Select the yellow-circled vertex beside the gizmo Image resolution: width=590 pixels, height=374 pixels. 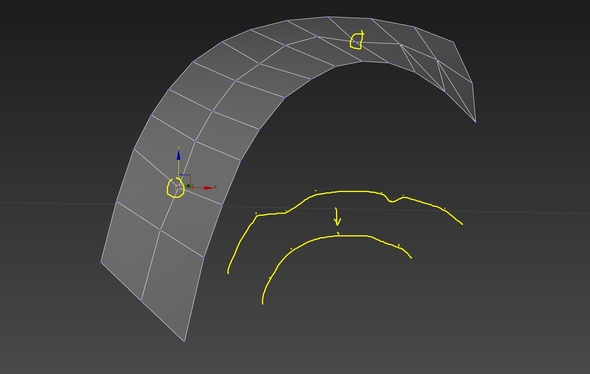click(178, 188)
